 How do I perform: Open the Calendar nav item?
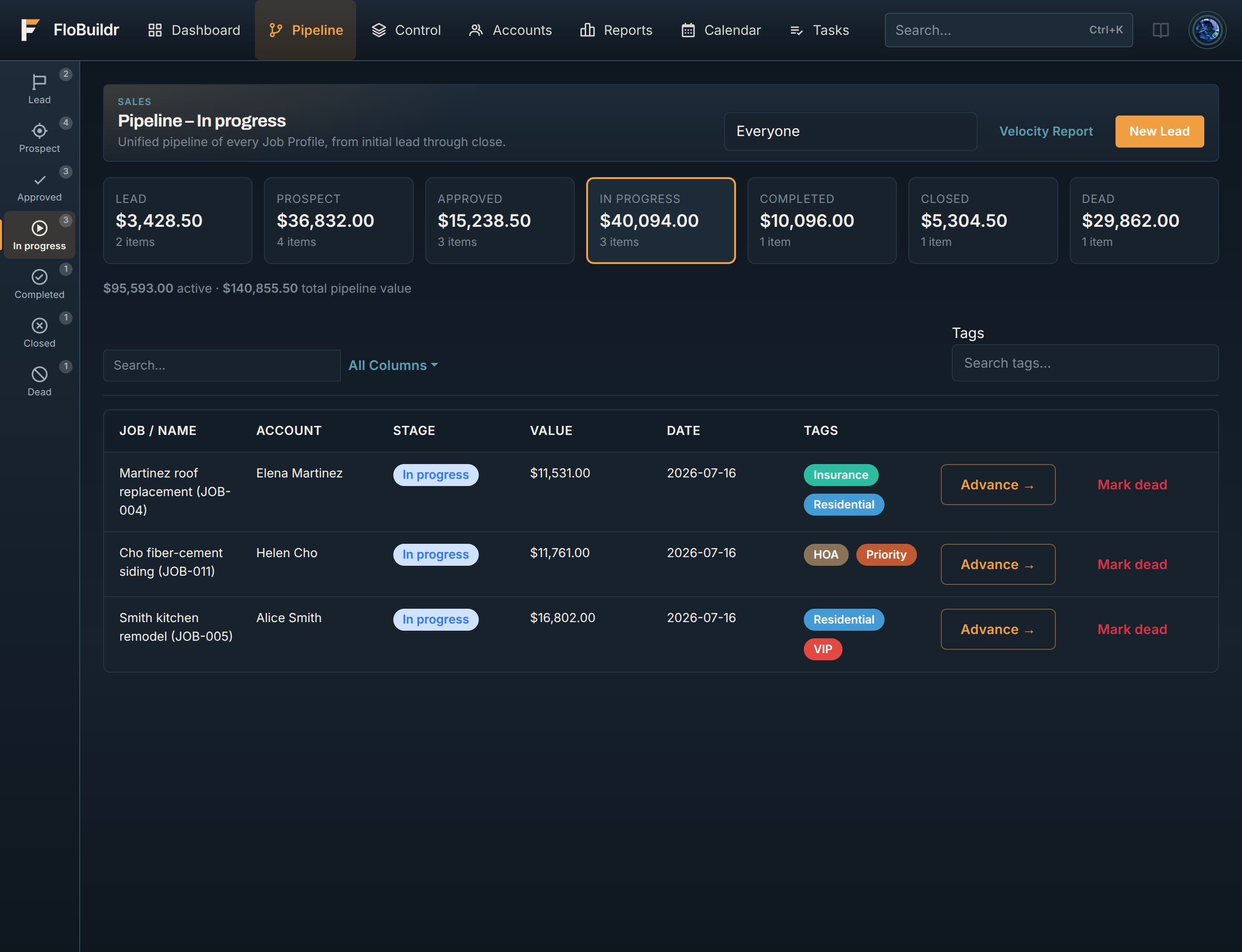click(721, 30)
